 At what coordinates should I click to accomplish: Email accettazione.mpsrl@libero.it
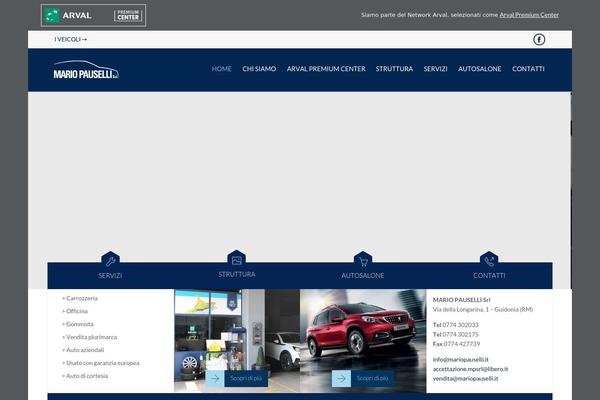(470, 369)
